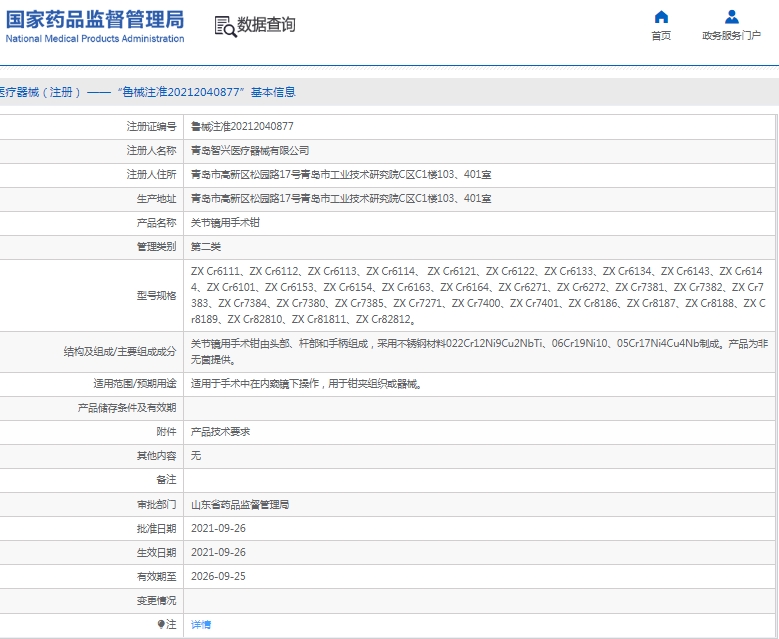Open the 详情 link
The height and width of the screenshot is (639, 779).
click(x=201, y=624)
